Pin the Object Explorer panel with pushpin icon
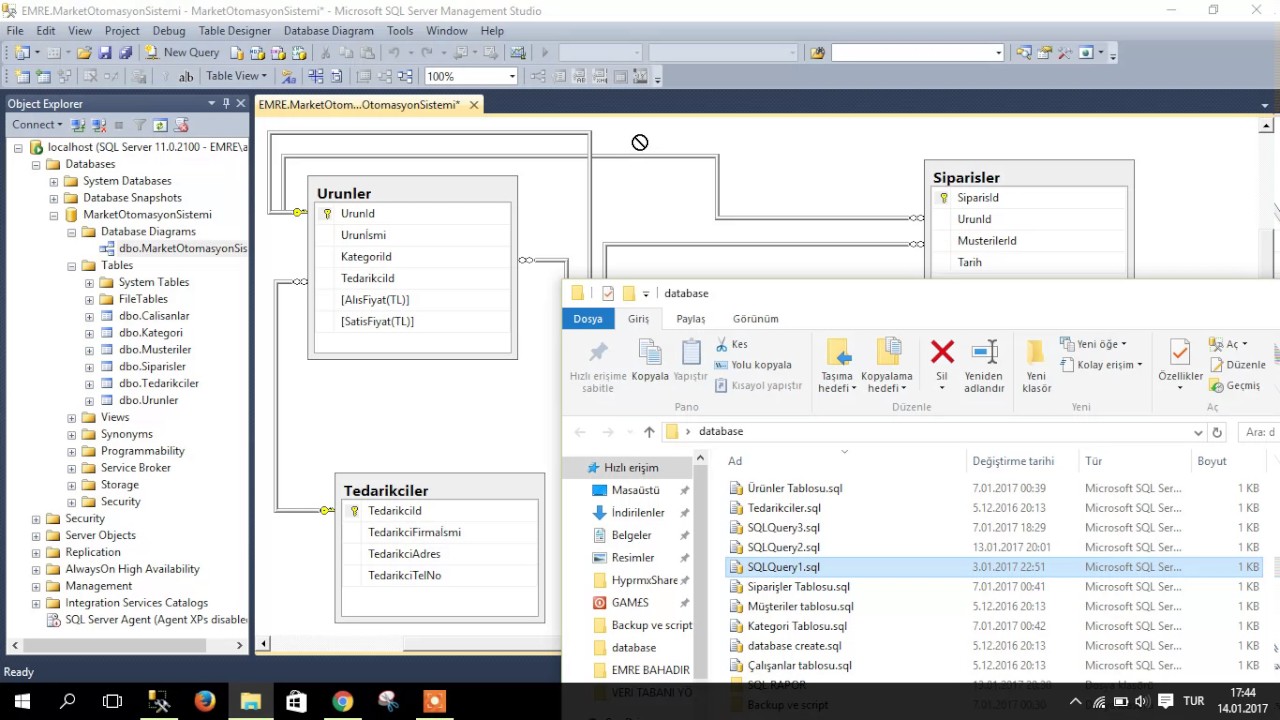 [226, 103]
